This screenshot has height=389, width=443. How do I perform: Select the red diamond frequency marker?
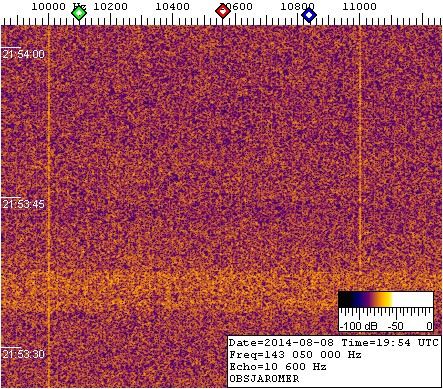click(x=223, y=11)
